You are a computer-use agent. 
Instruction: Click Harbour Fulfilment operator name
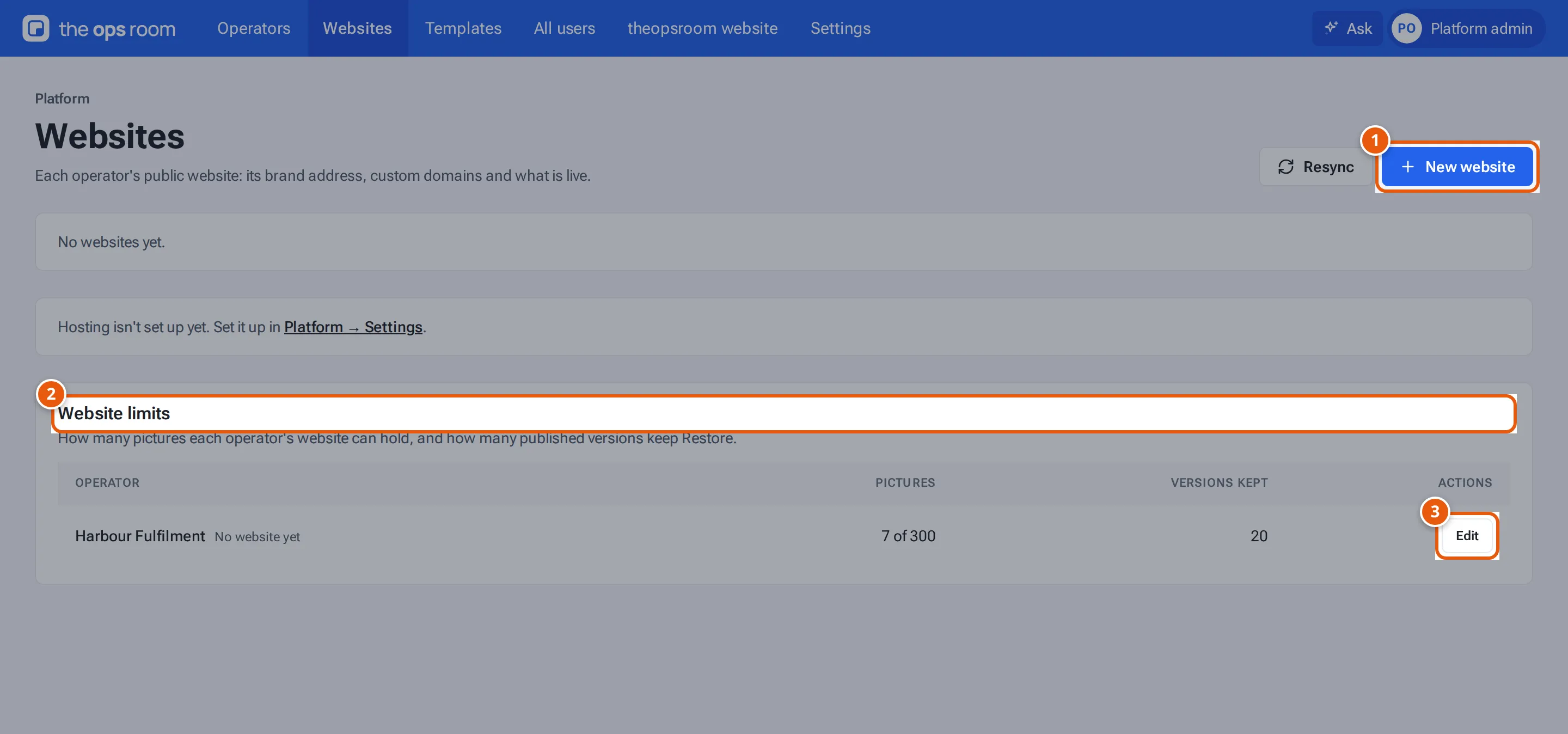[x=140, y=536]
